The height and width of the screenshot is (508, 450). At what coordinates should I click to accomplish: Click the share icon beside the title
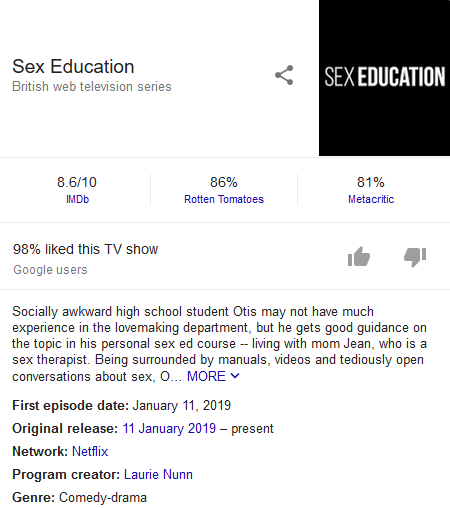[284, 75]
